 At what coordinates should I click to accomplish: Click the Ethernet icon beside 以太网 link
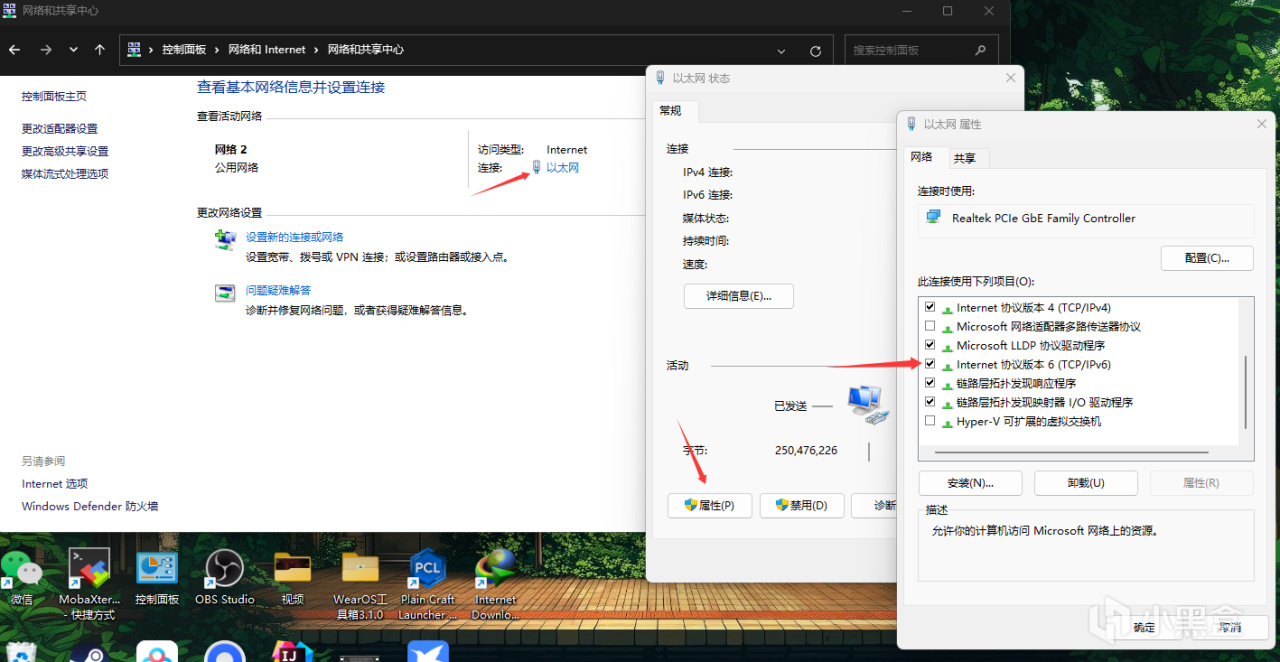tap(537, 167)
